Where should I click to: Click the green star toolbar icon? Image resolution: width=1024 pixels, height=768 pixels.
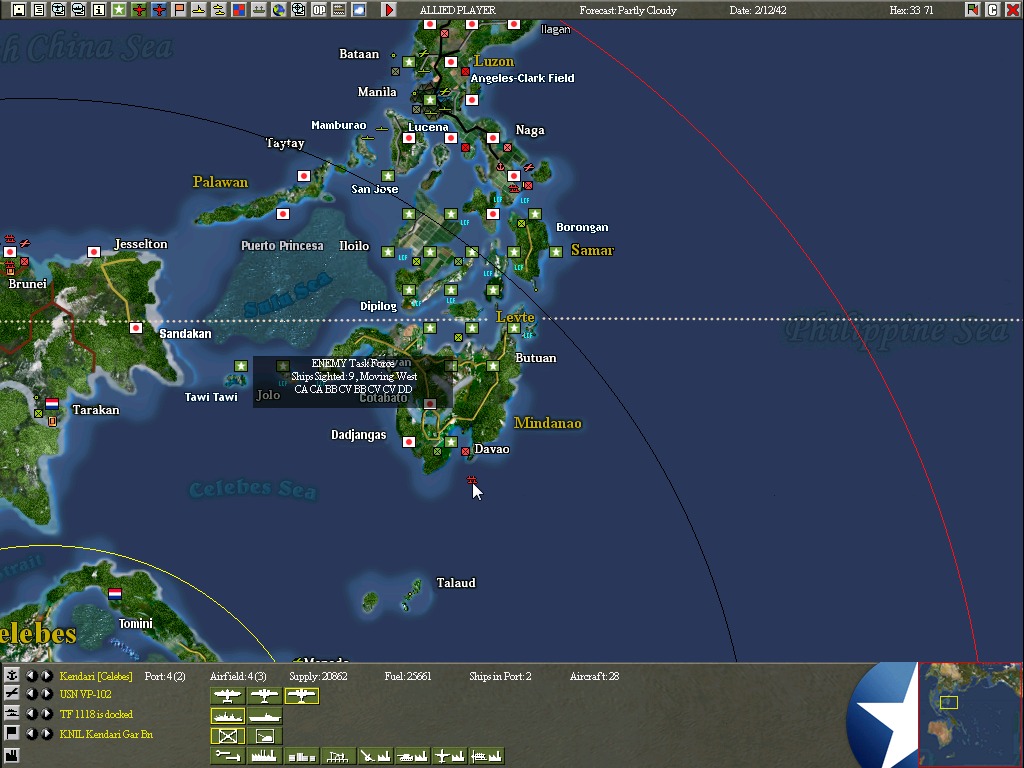pos(118,10)
